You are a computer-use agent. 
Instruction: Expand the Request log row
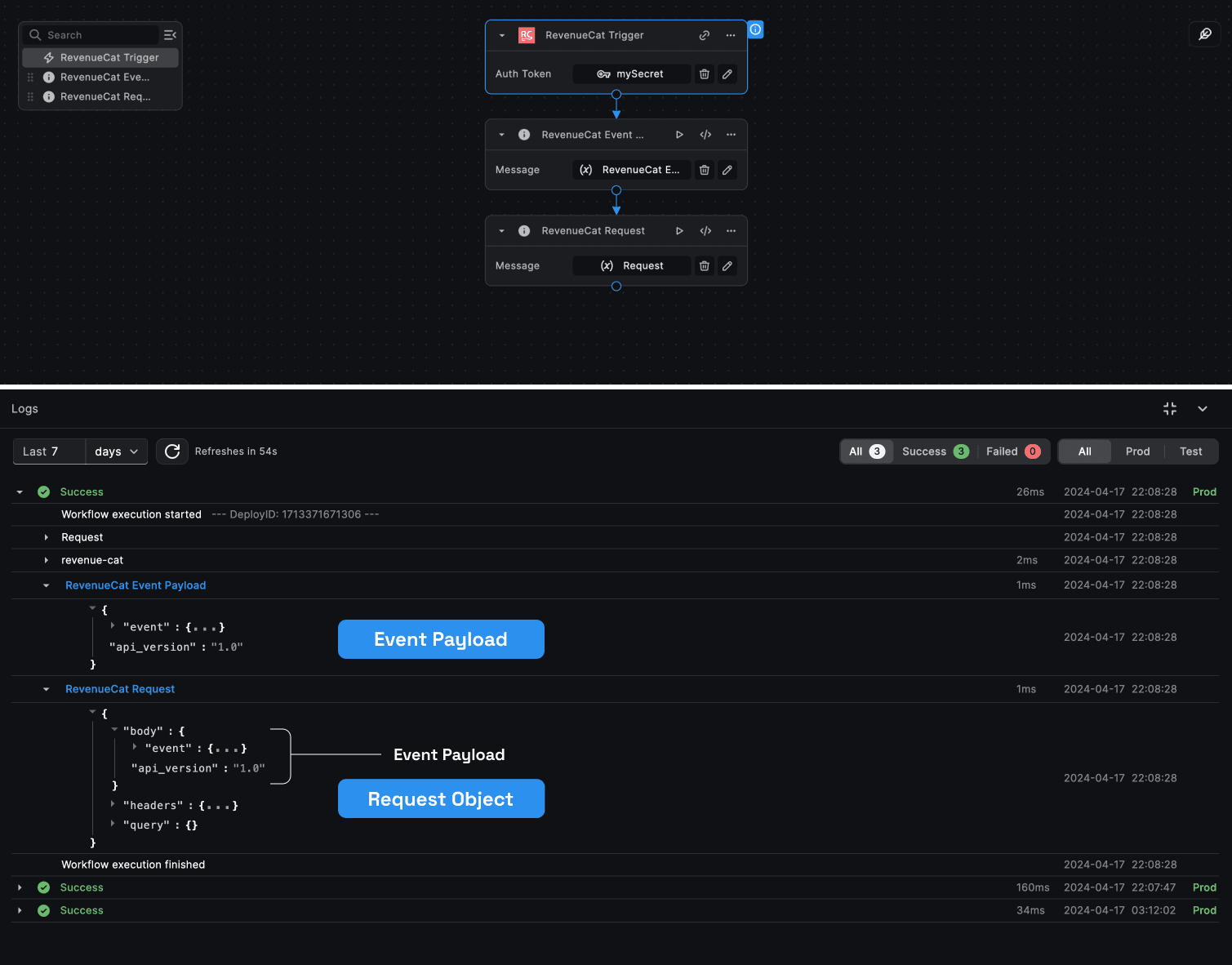[x=47, y=538]
